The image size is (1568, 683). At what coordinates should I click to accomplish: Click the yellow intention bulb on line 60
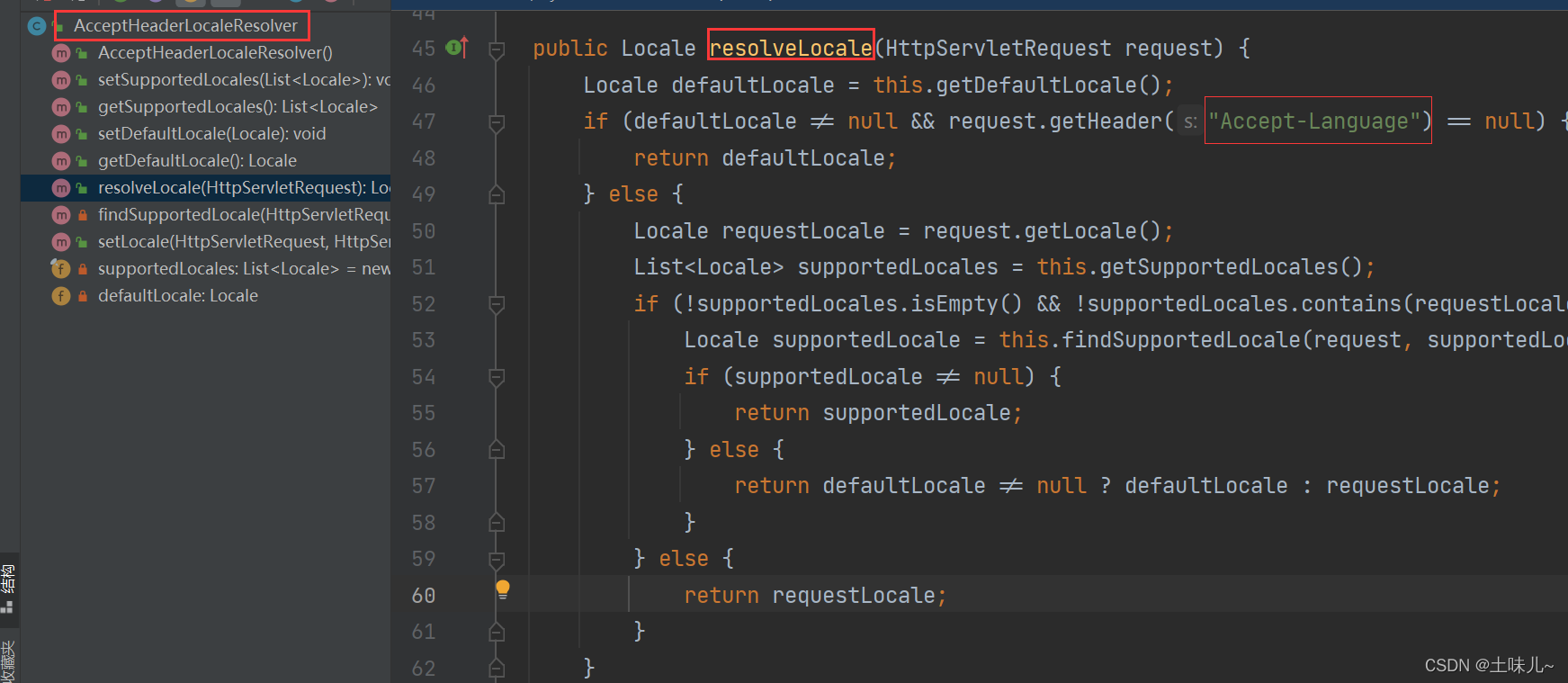click(503, 589)
